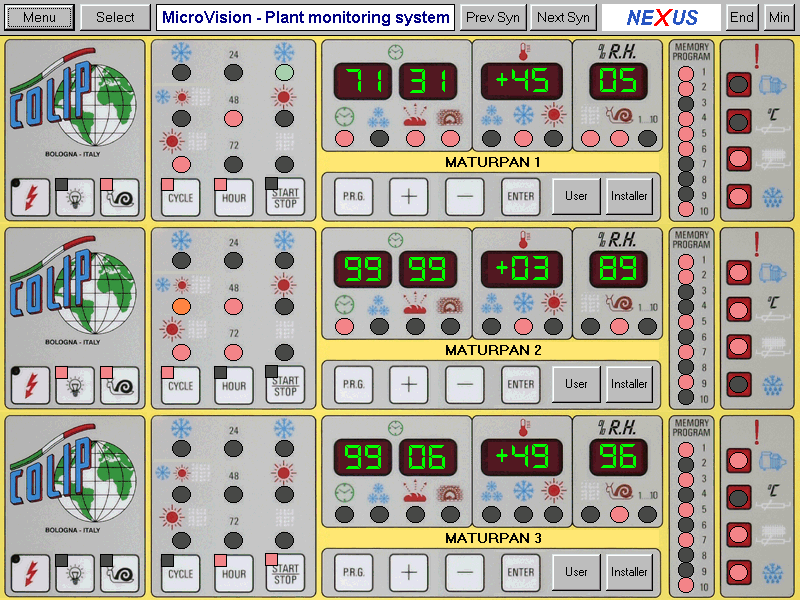Click Select in the top bar

click(115, 17)
